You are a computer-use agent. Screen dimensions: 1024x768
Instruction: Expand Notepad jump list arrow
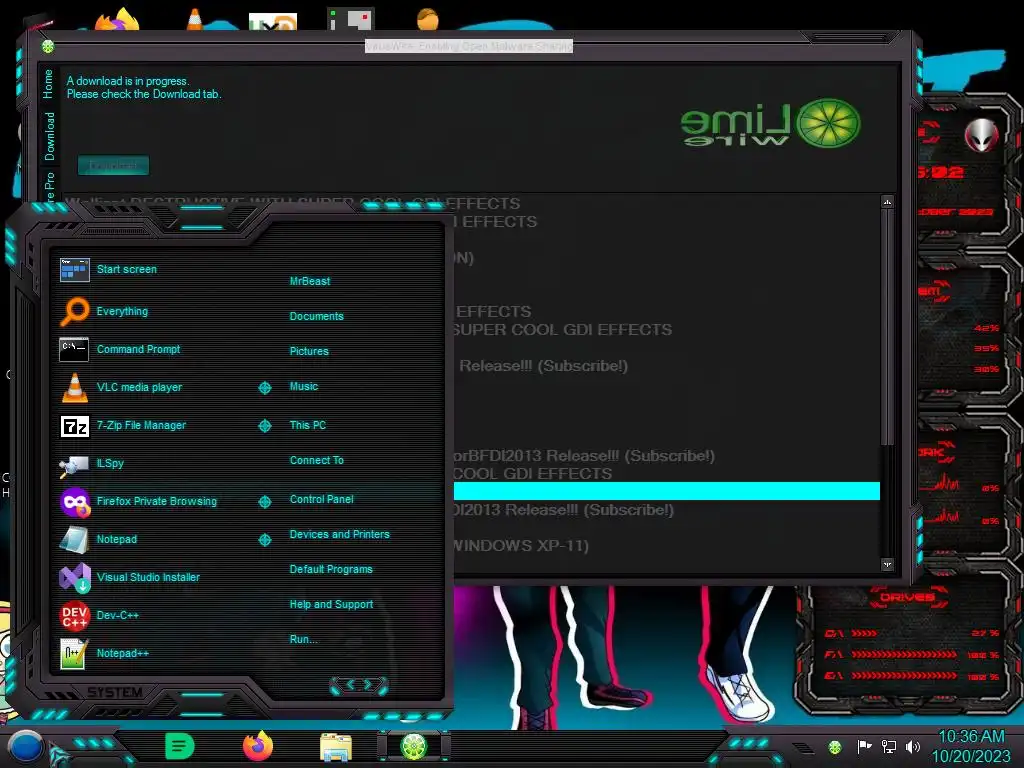click(264, 540)
